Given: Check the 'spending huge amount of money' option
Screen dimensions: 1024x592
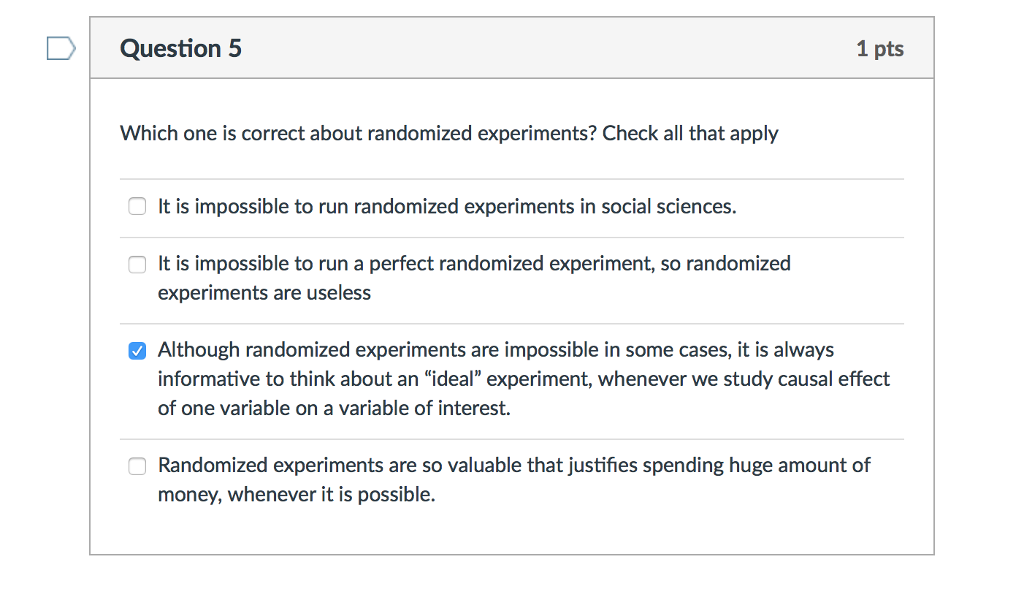Looking at the screenshot, I should click(137, 465).
